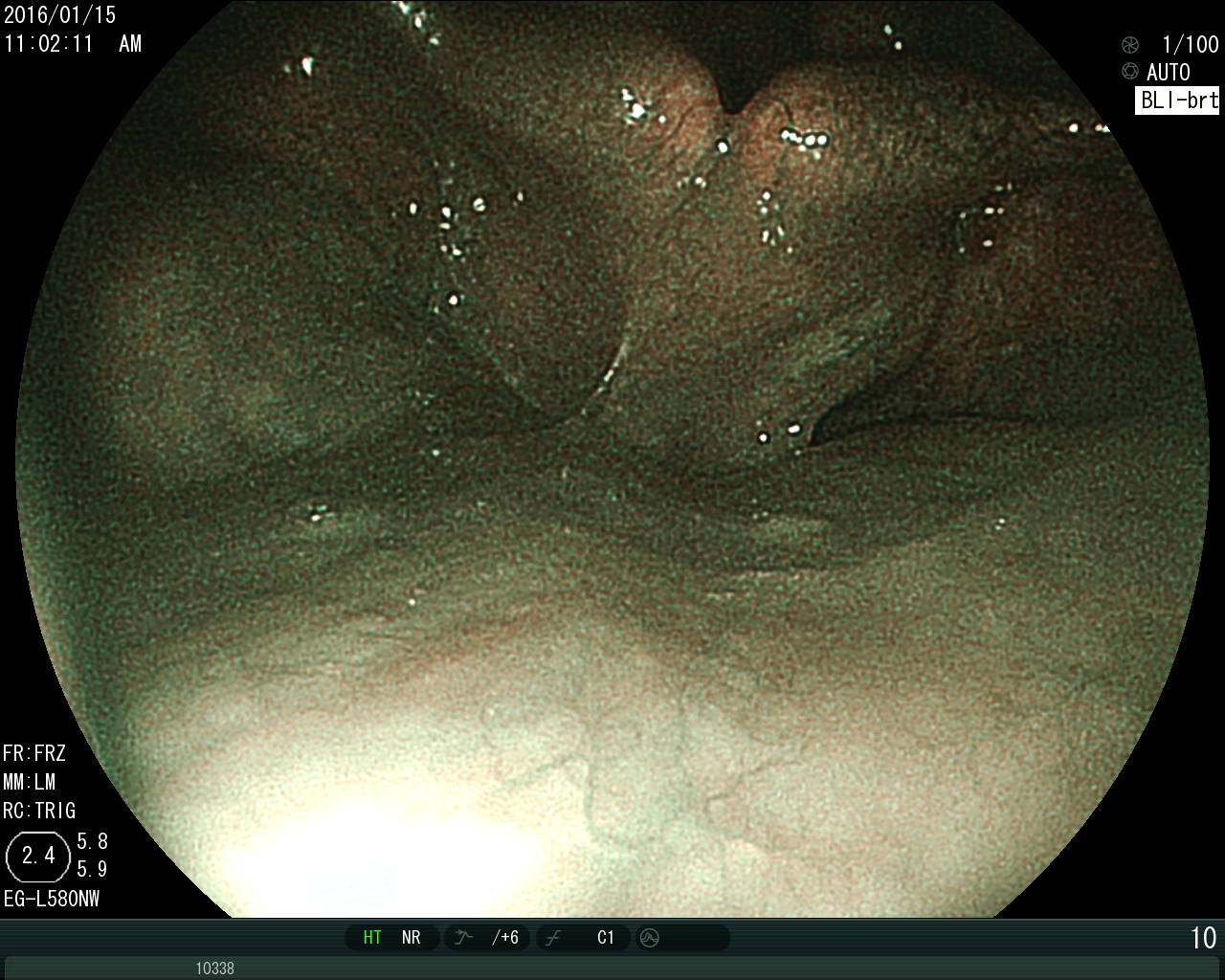Viewport: 1225px width, 980px height.
Task: Click the NR noise reduction indicator
Action: tap(412, 938)
